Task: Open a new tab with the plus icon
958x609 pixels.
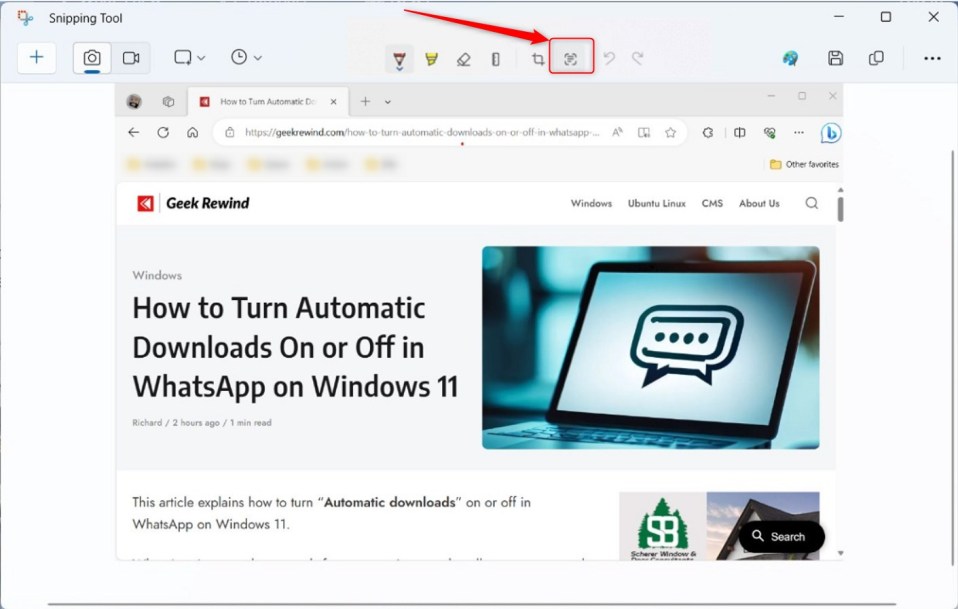Action: pos(365,101)
